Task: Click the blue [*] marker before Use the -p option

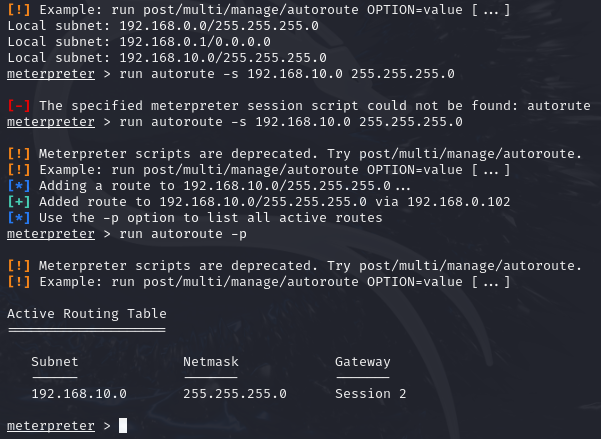Action: 19,218
